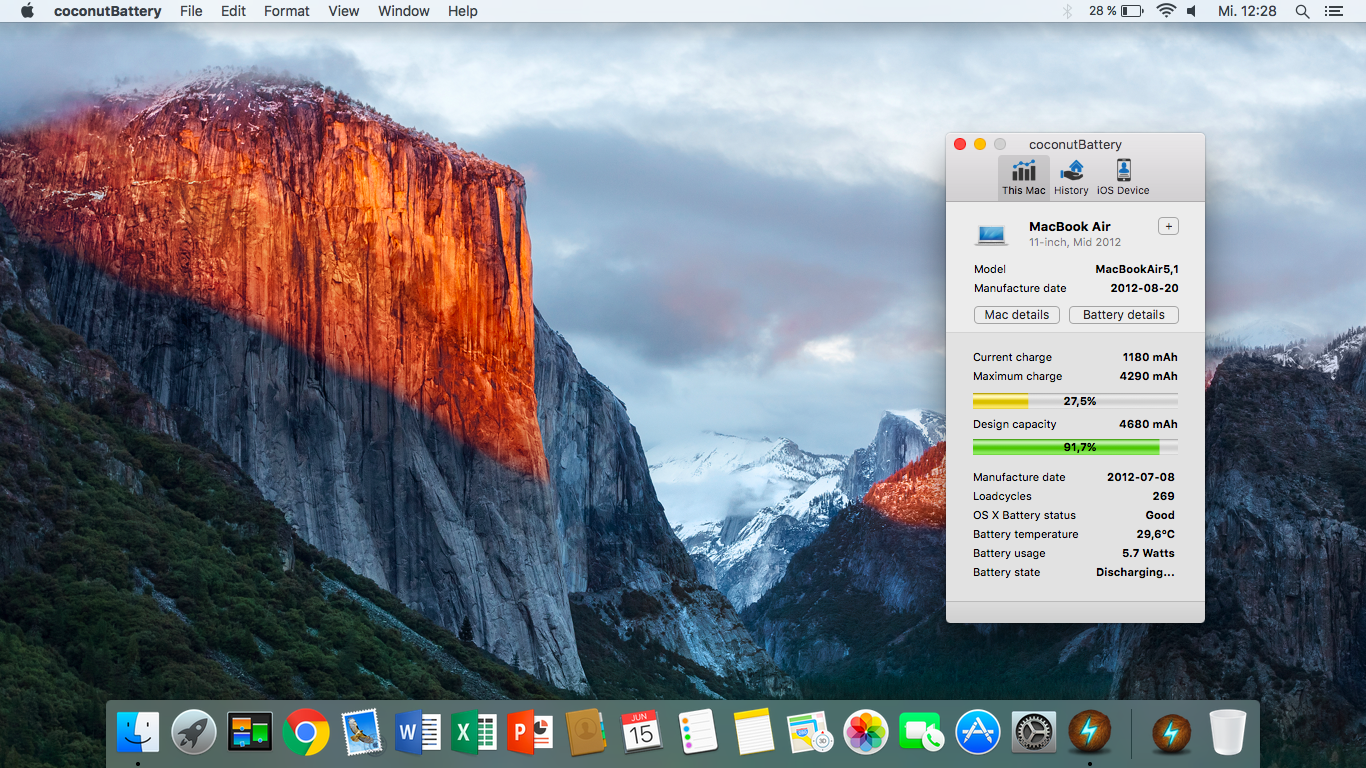Open System Preferences gear icon
This screenshot has height=768, width=1366.
click(1034, 732)
